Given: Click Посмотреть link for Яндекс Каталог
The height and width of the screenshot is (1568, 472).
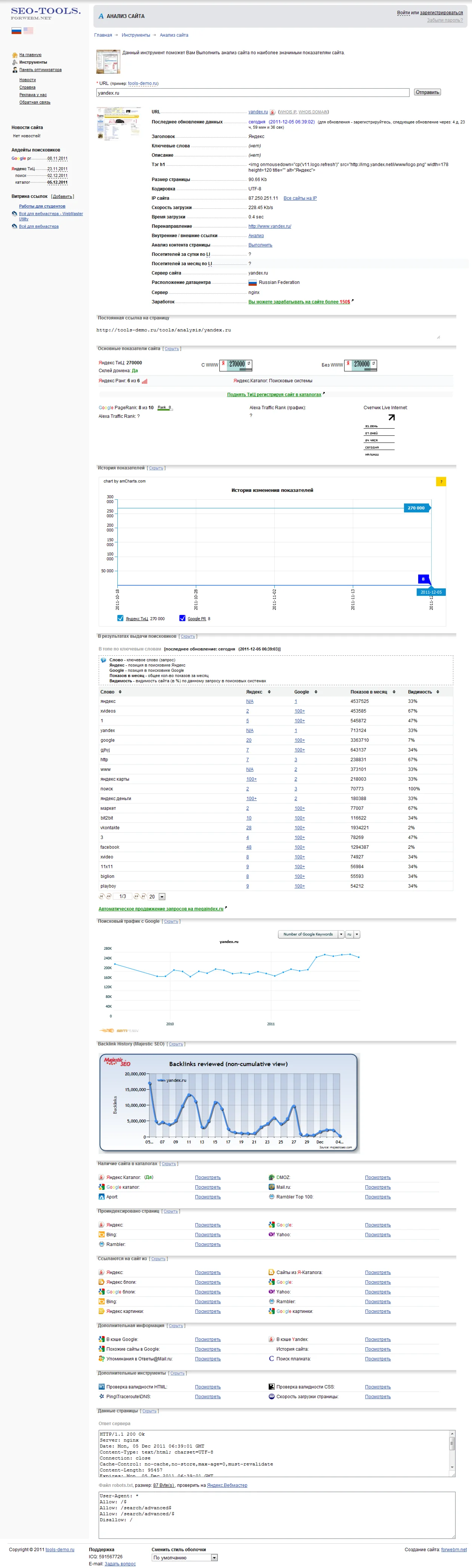Looking at the screenshot, I should pos(207,1177).
